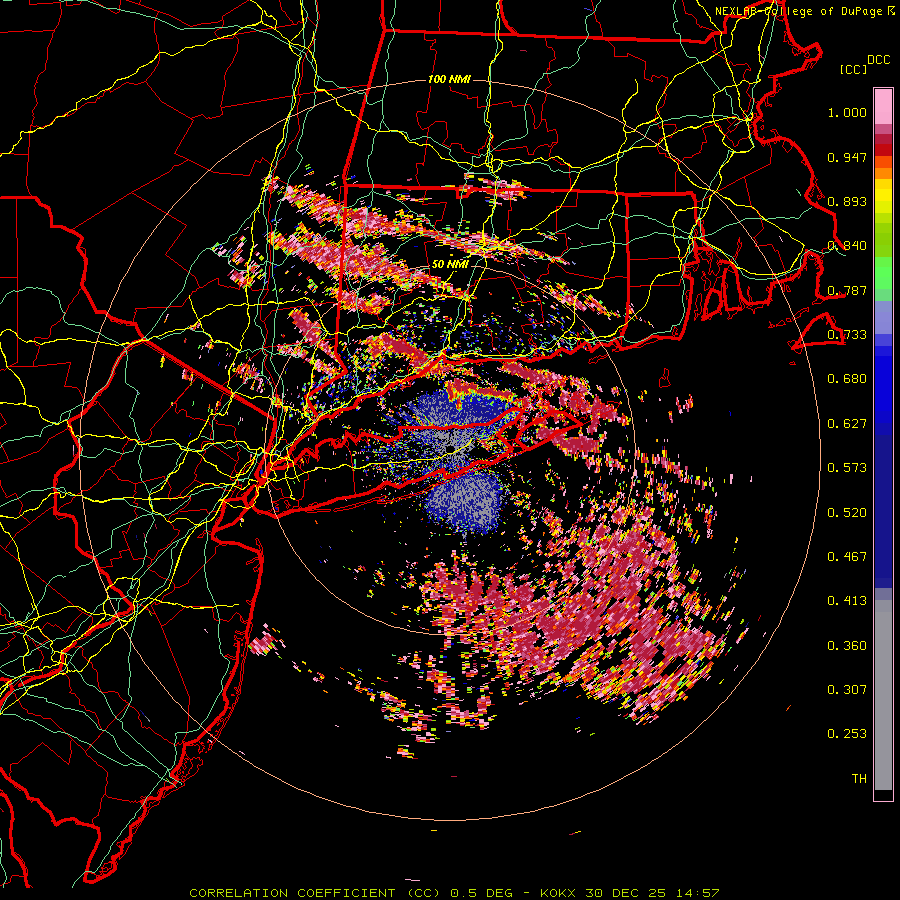Click the black KOKX radar site dot
This screenshot has width=900, height=900.
point(451,448)
